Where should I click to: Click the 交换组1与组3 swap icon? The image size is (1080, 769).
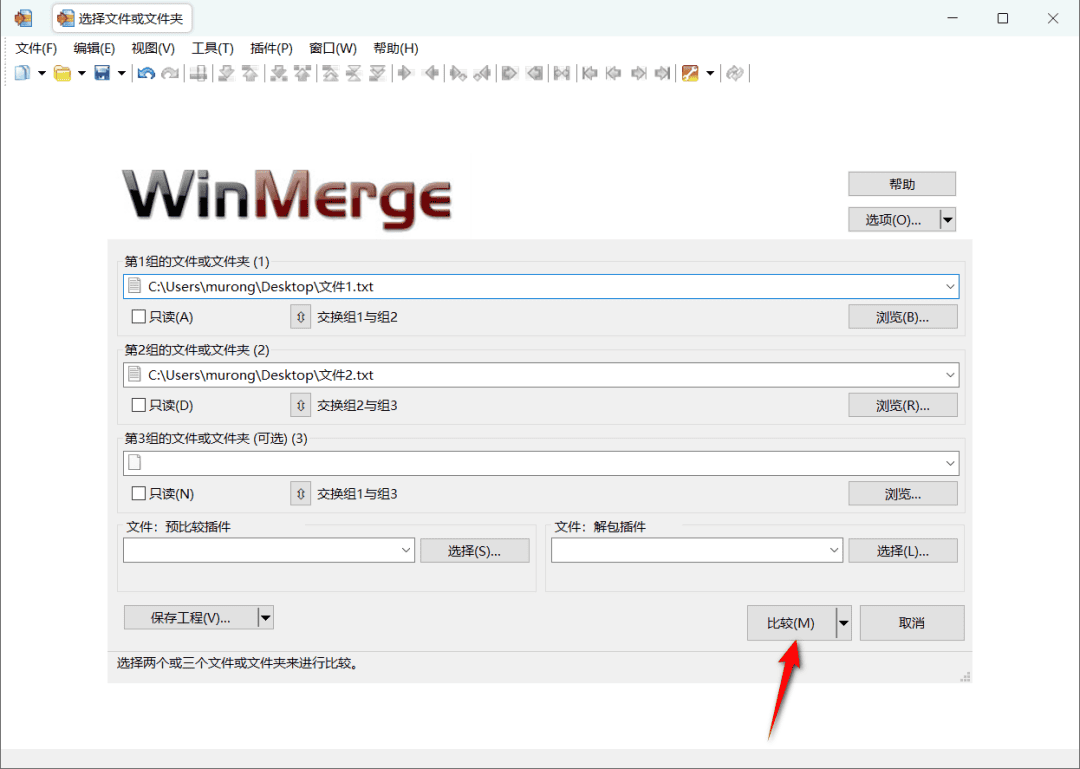300,493
